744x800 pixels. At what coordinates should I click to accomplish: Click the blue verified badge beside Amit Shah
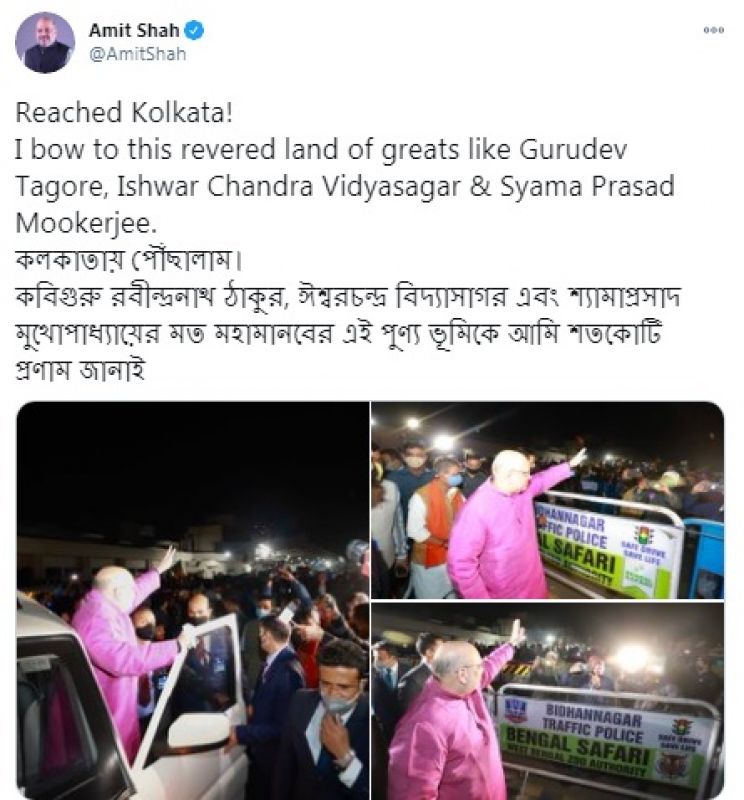(x=194, y=31)
